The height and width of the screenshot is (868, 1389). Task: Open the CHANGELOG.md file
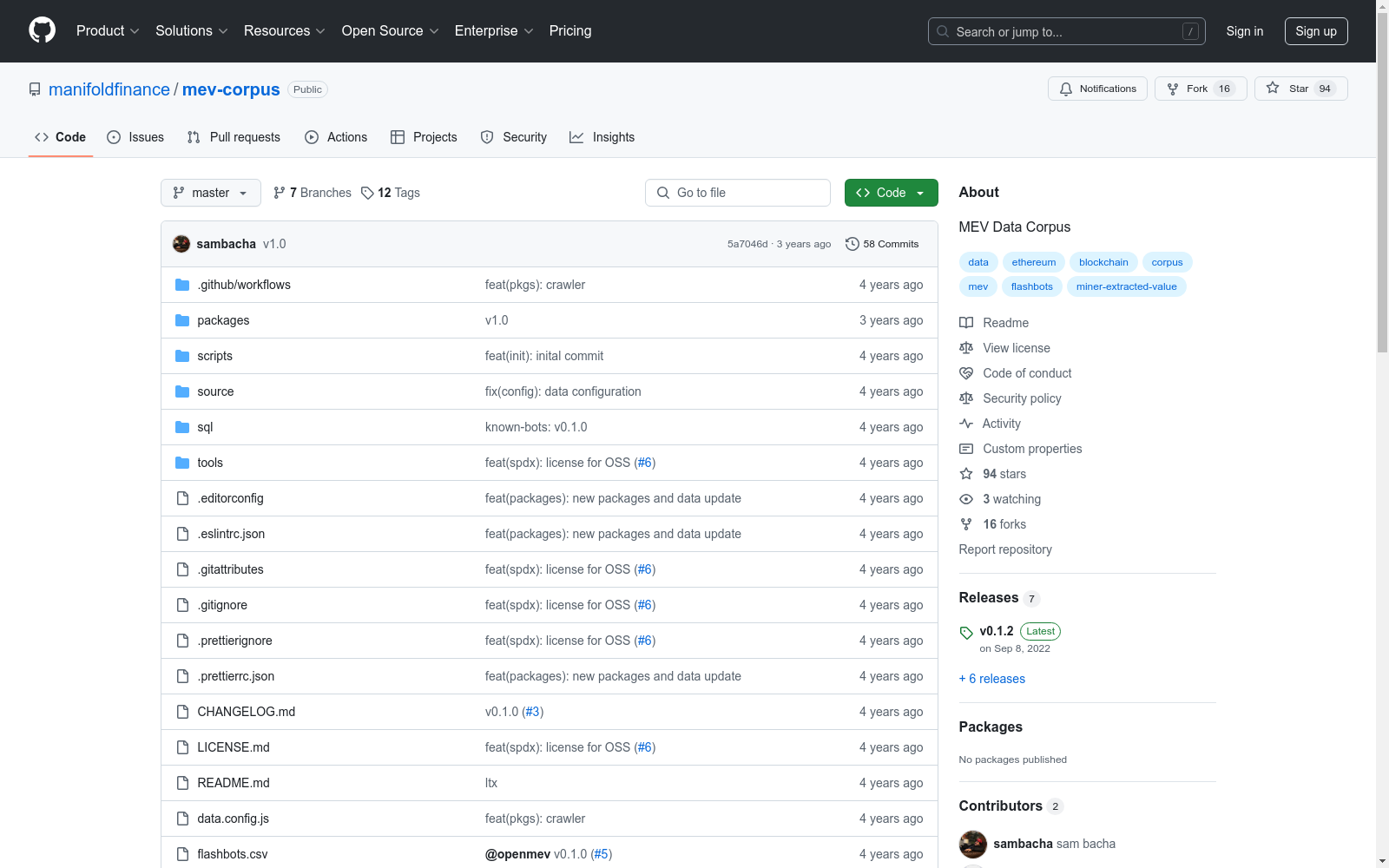247,712
